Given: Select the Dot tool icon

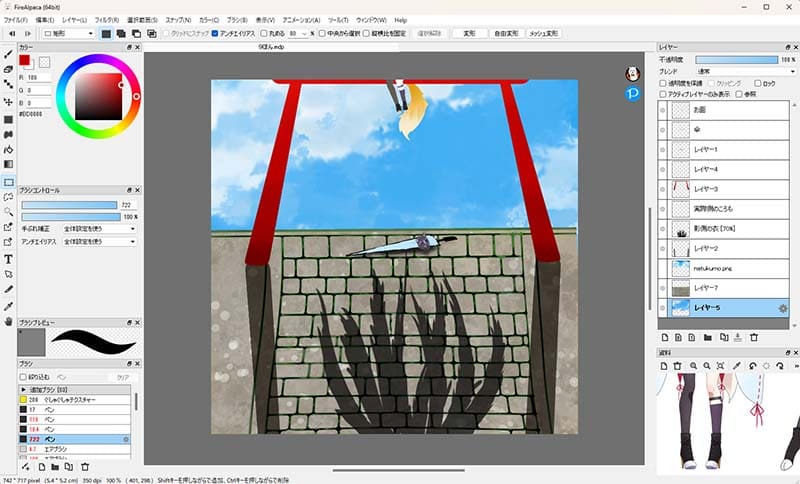Looking at the screenshot, I should tap(8, 84).
